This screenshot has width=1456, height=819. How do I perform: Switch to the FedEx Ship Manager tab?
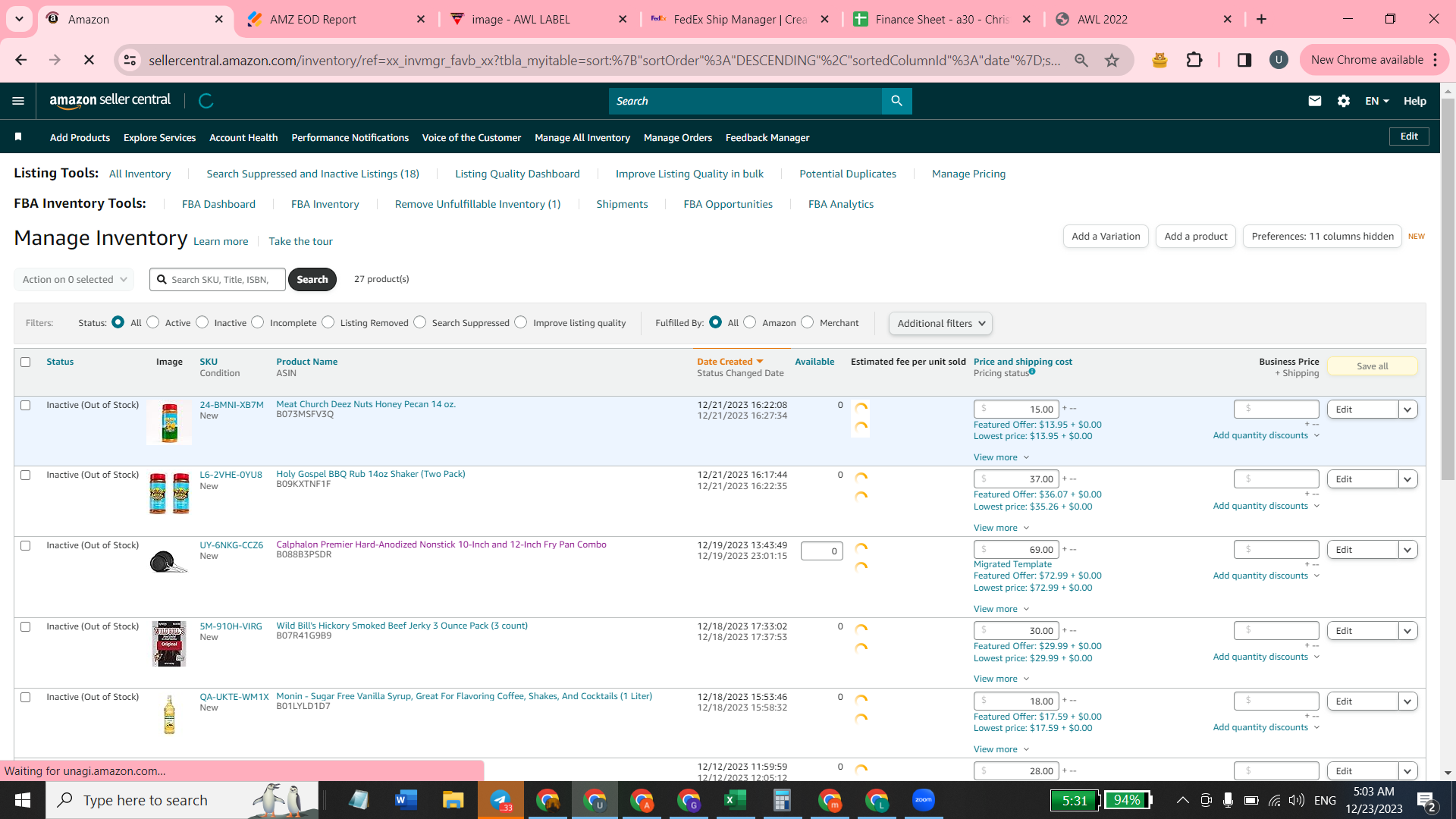(739, 19)
